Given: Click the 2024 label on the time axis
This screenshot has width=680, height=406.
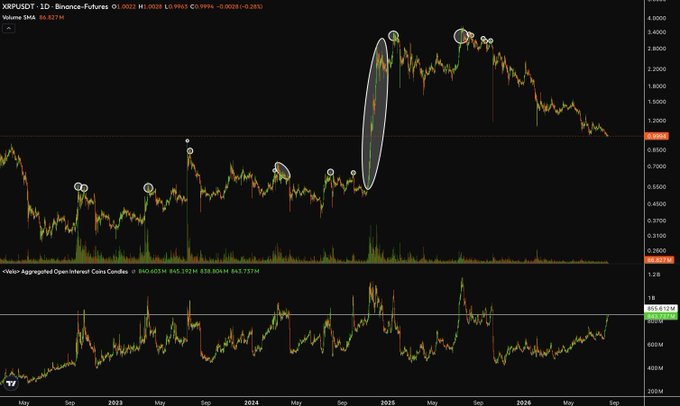Looking at the screenshot, I should pos(251,403).
